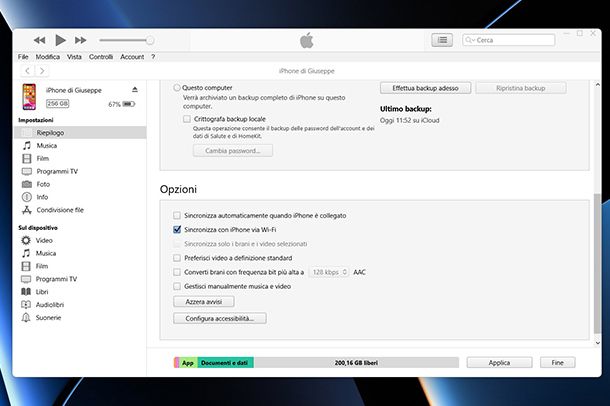Click the Ripristina backup button

coord(521,88)
